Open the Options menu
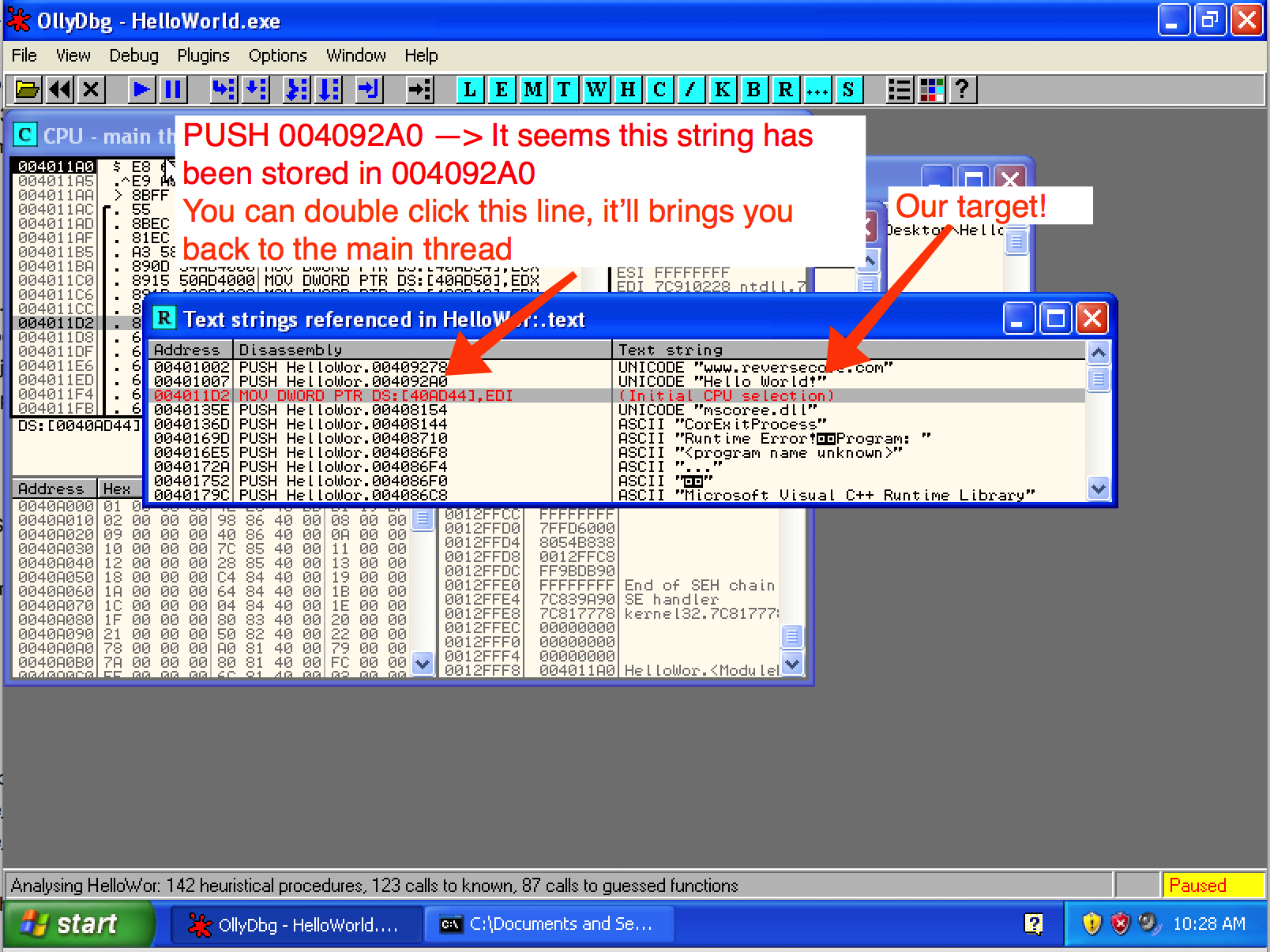Viewport: 1270px width, 952px height. point(277,55)
